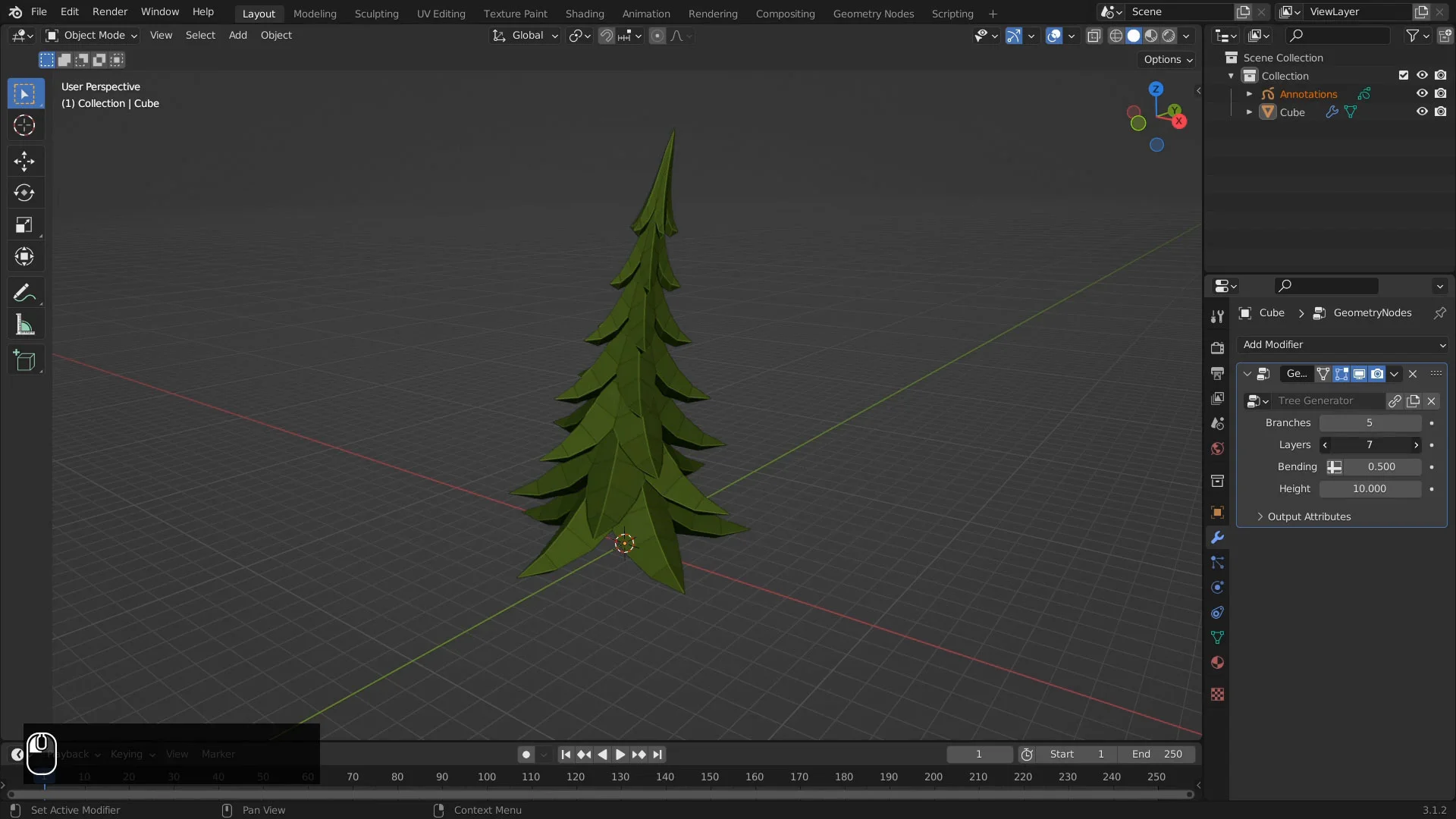Viewport: 1456px width, 819px height.
Task: Open the Object Data properties tab
Action: (x=1217, y=637)
